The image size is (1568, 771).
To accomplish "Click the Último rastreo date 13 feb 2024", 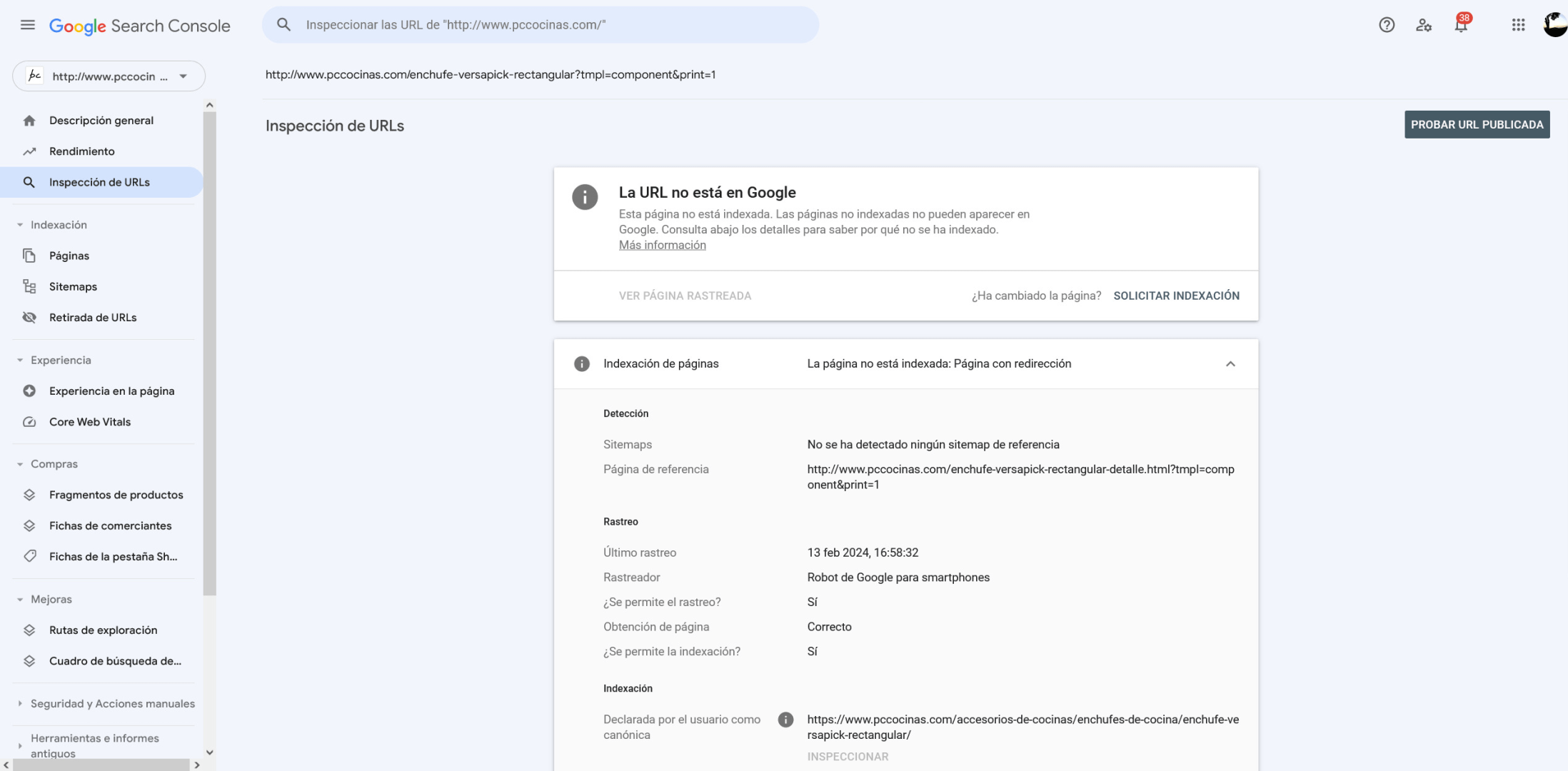I will tap(863, 553).
